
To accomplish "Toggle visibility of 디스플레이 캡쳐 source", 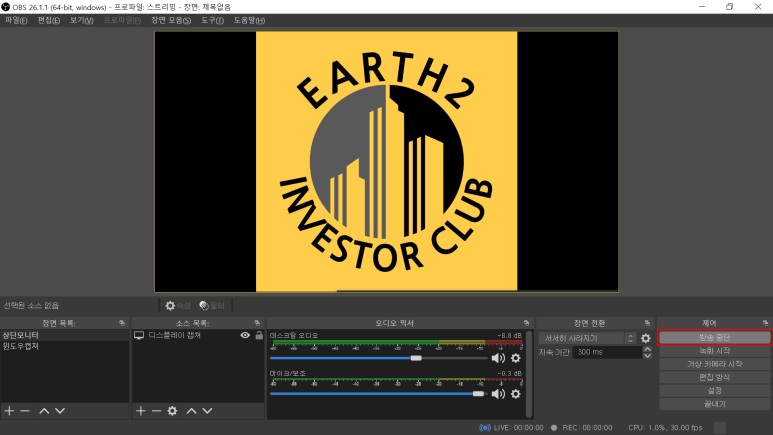I will [x=245, y=335].
